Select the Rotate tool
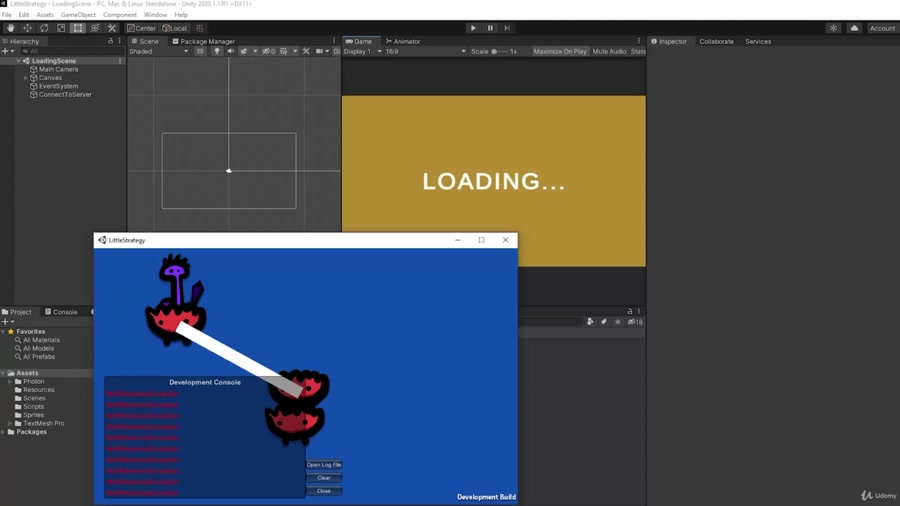This screenshot has height=506, width=900. pyautogui.click(x=44, y=28)
